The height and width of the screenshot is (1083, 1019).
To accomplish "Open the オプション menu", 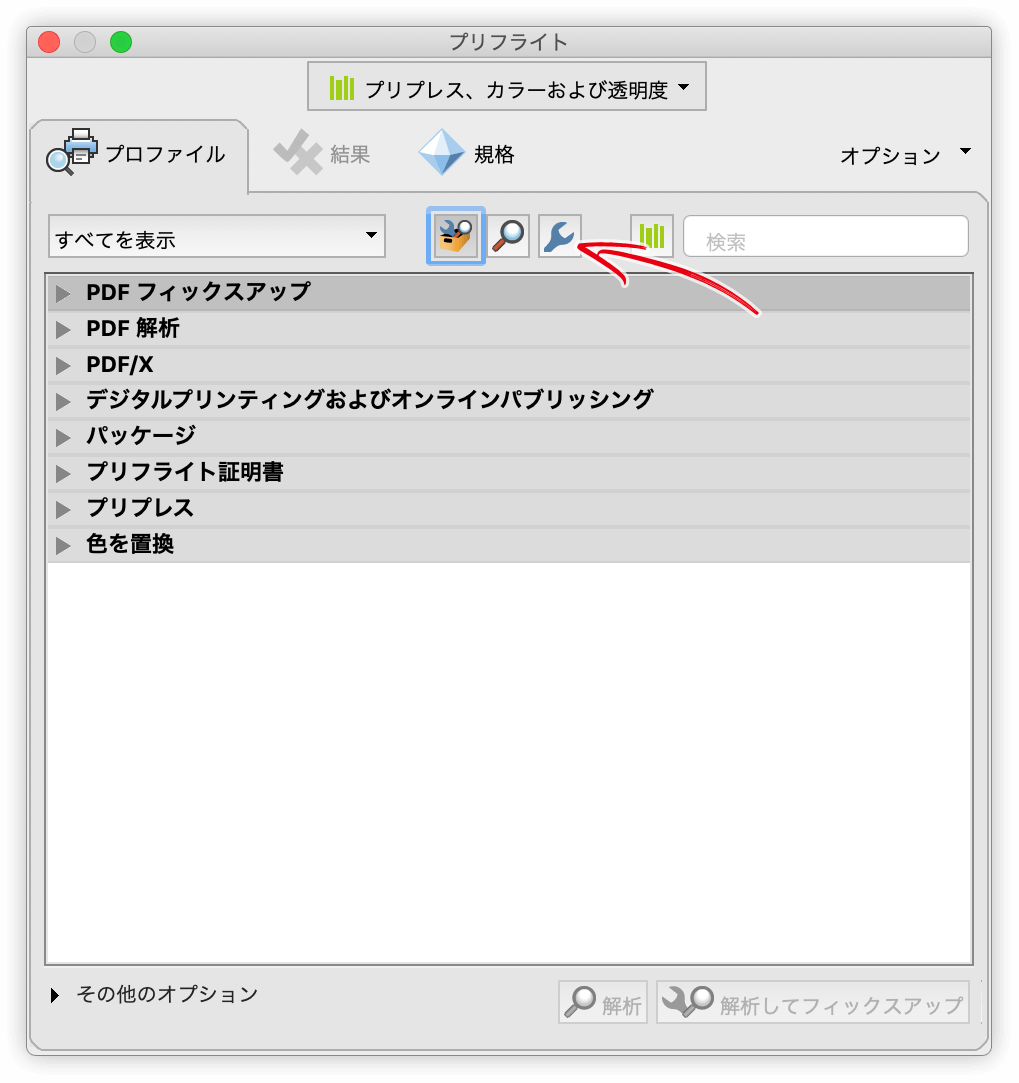I will point(905,155).
